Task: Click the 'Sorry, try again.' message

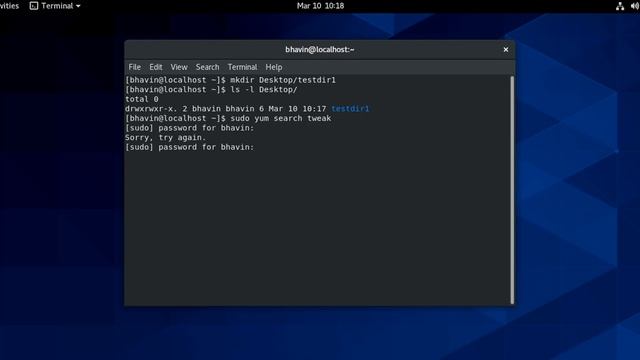Action: pos(166,138)
